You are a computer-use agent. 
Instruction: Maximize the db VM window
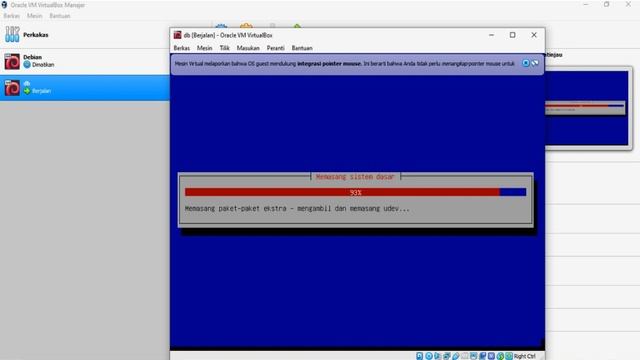[x=513, y=35]
